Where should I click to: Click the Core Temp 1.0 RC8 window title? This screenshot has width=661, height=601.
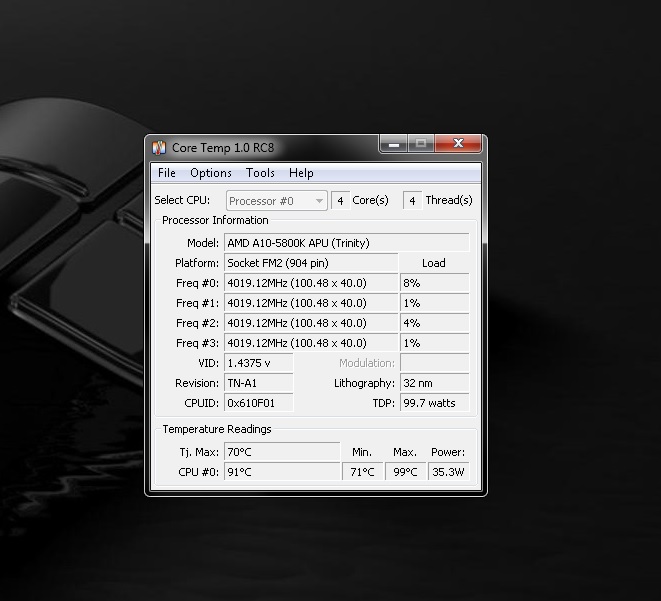[x=223, y=148]
